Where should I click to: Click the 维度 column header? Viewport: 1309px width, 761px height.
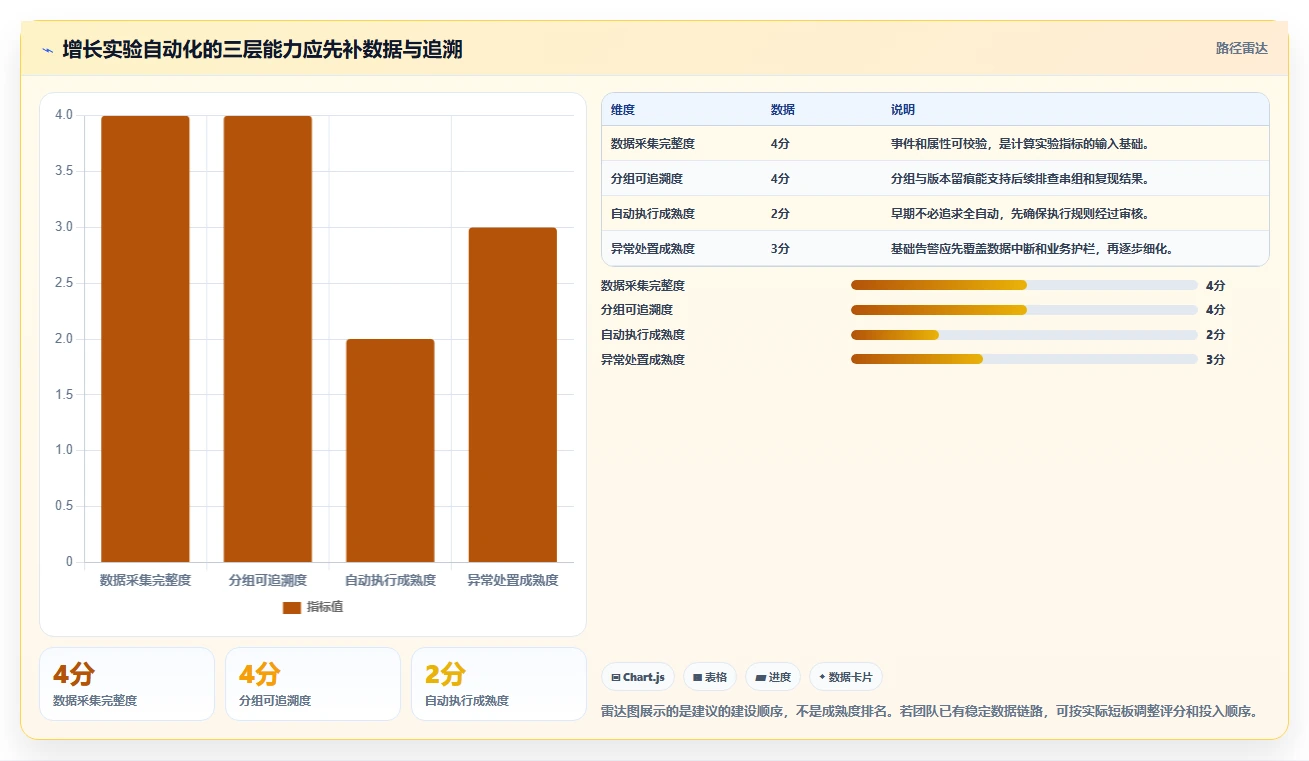coord(623,110)
